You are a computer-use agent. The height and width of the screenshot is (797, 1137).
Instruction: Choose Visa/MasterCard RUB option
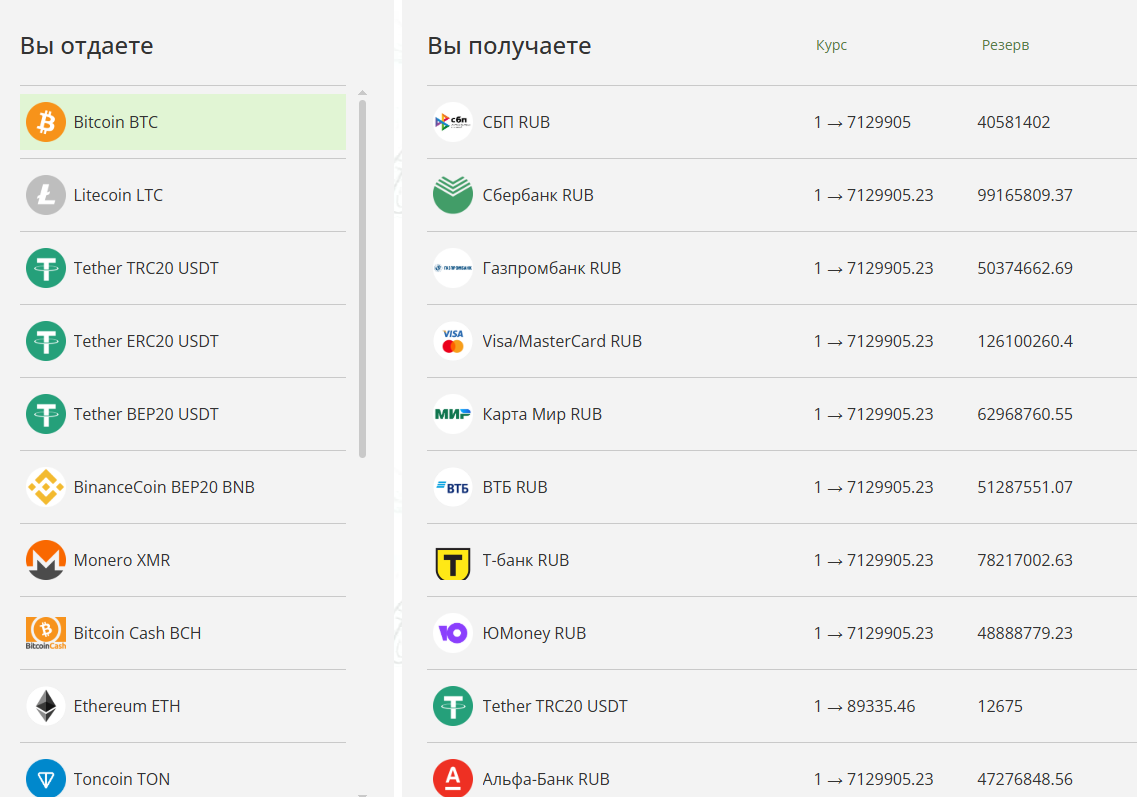(x=782, y=341)
